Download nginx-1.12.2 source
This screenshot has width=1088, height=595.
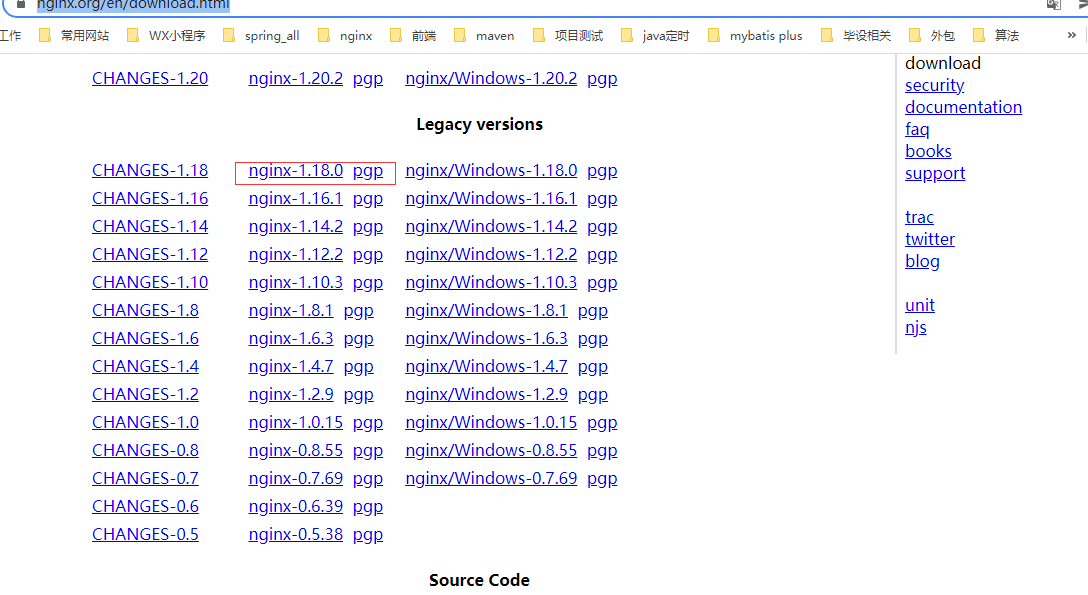pos(296,255)
